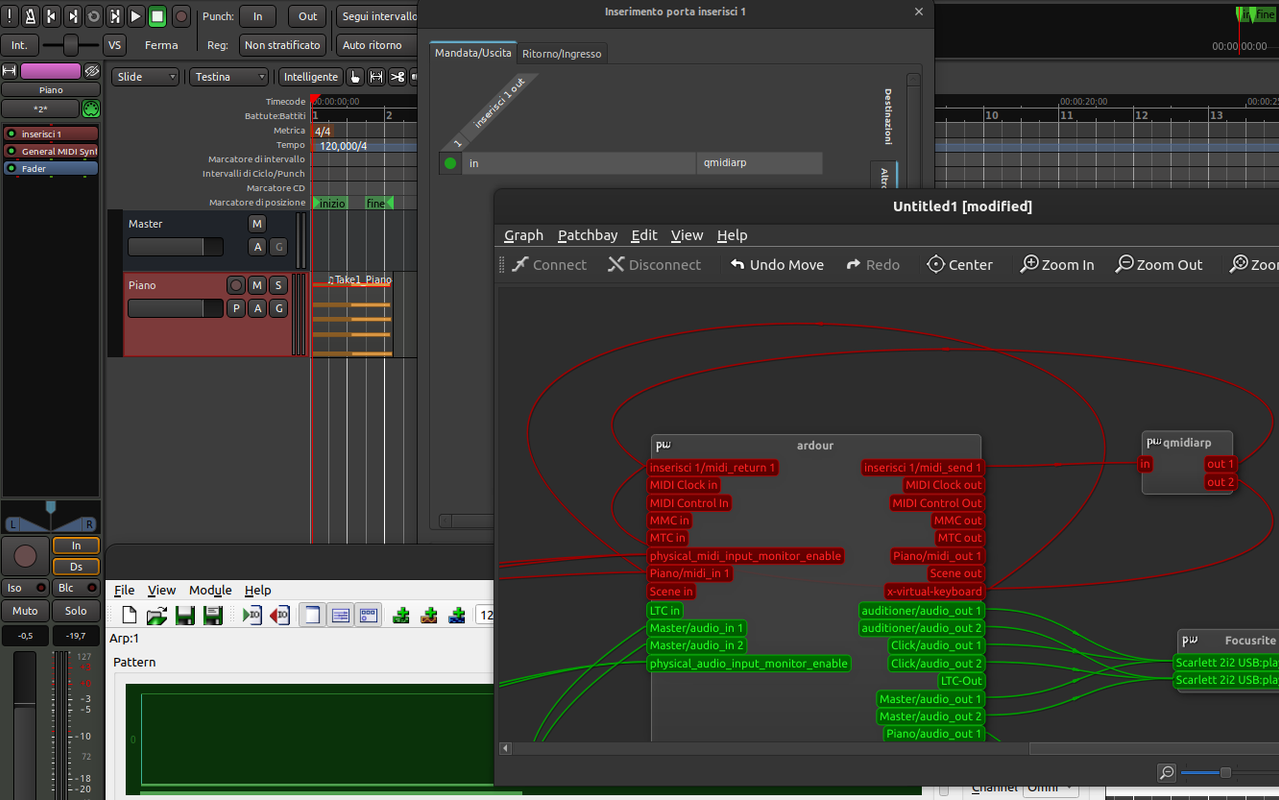Click the strip width icon beside color bar

tap(10, 71)
